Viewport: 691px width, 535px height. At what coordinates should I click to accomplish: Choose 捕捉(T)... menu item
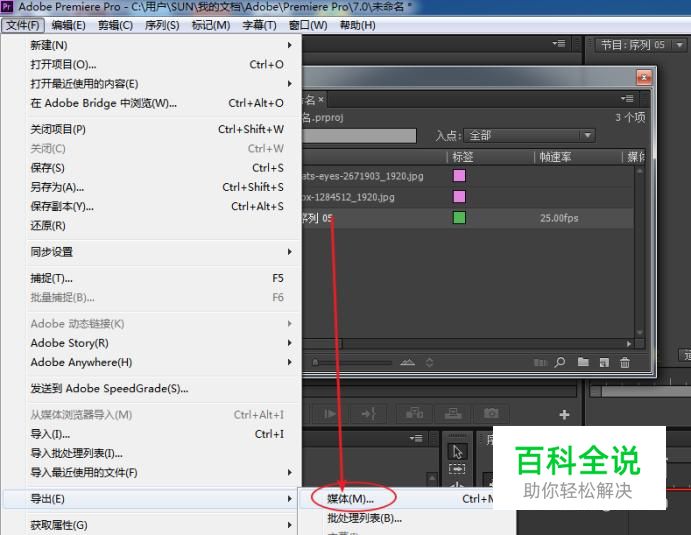point(151,278)
